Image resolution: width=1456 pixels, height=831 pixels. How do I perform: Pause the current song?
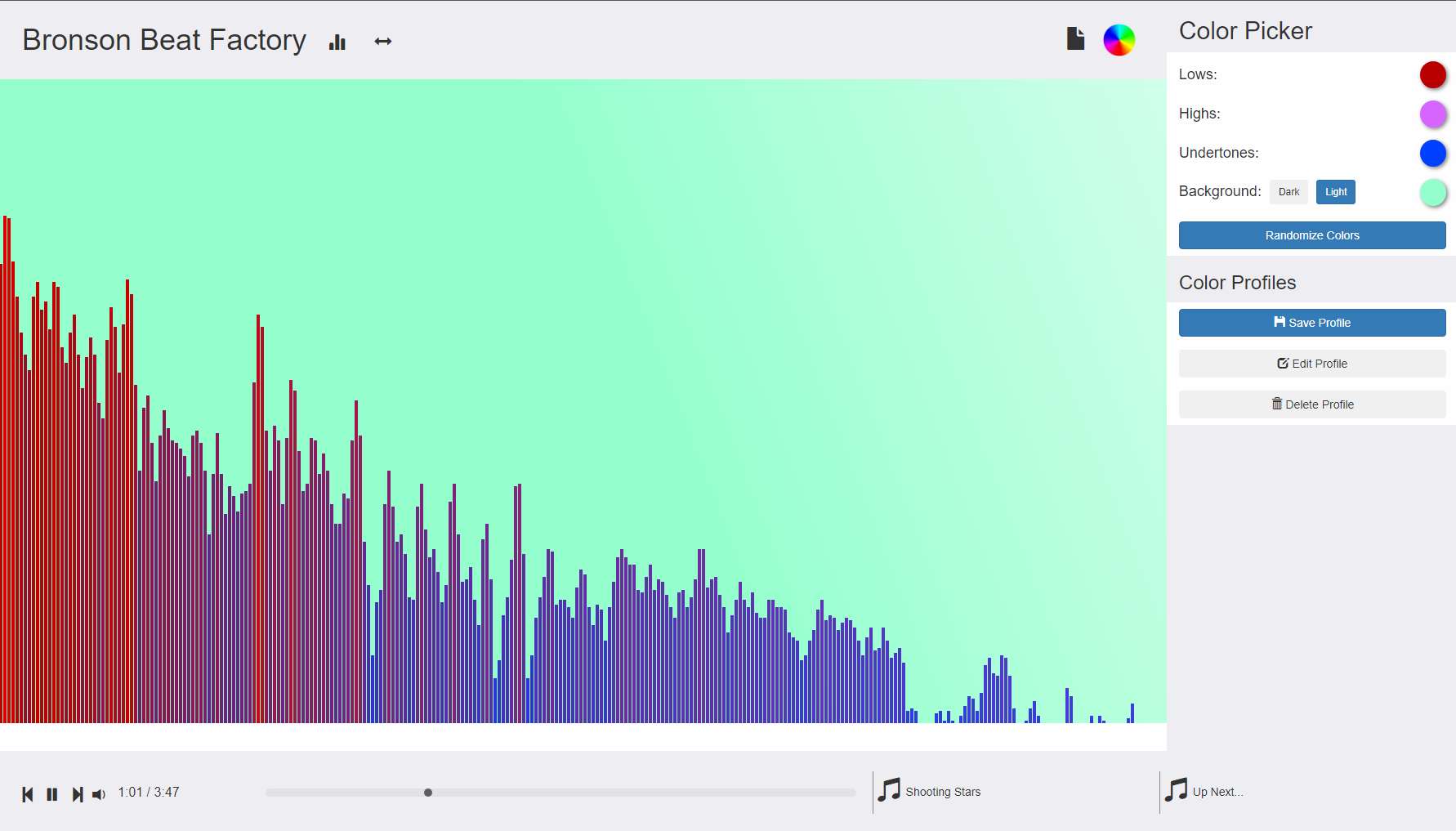pyautogui.click(x=52, y=794)
